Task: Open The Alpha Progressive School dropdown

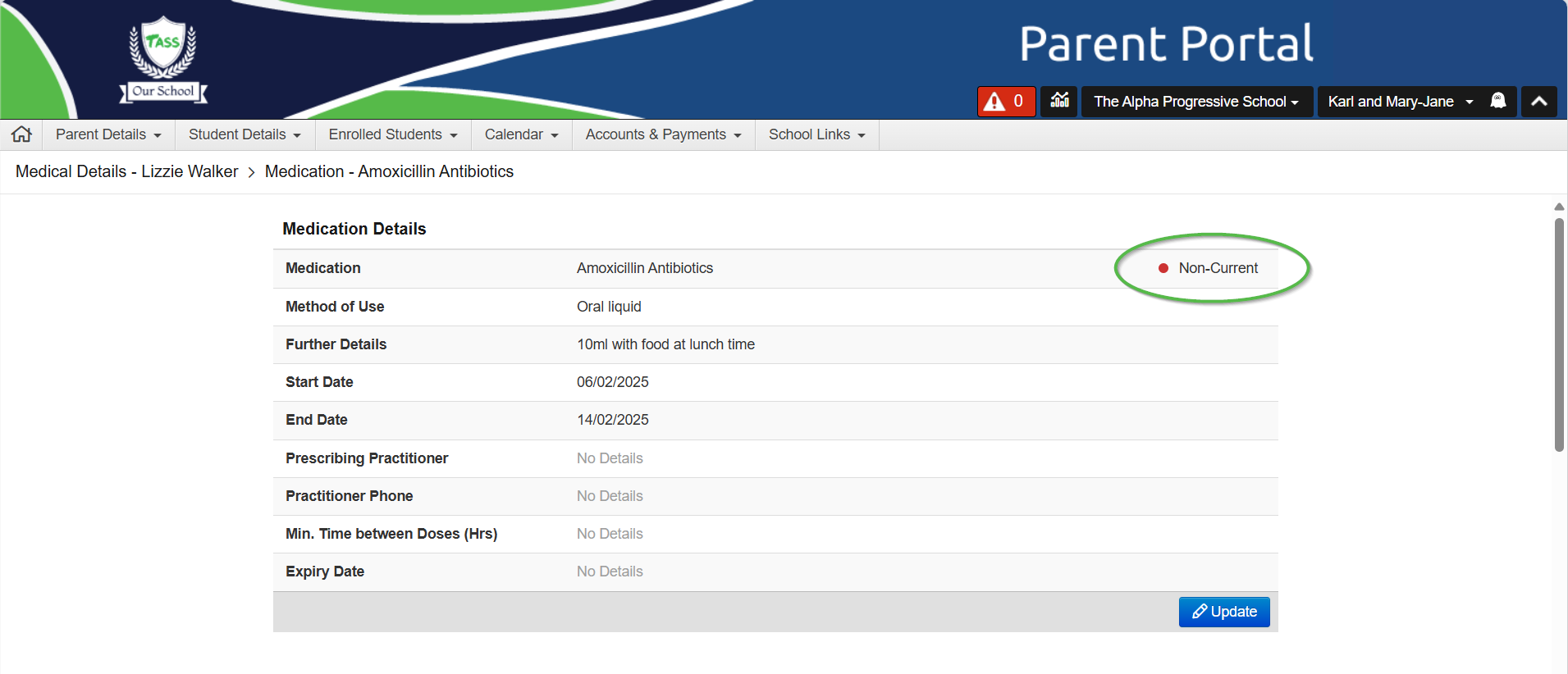Action: pos(1196,102)
